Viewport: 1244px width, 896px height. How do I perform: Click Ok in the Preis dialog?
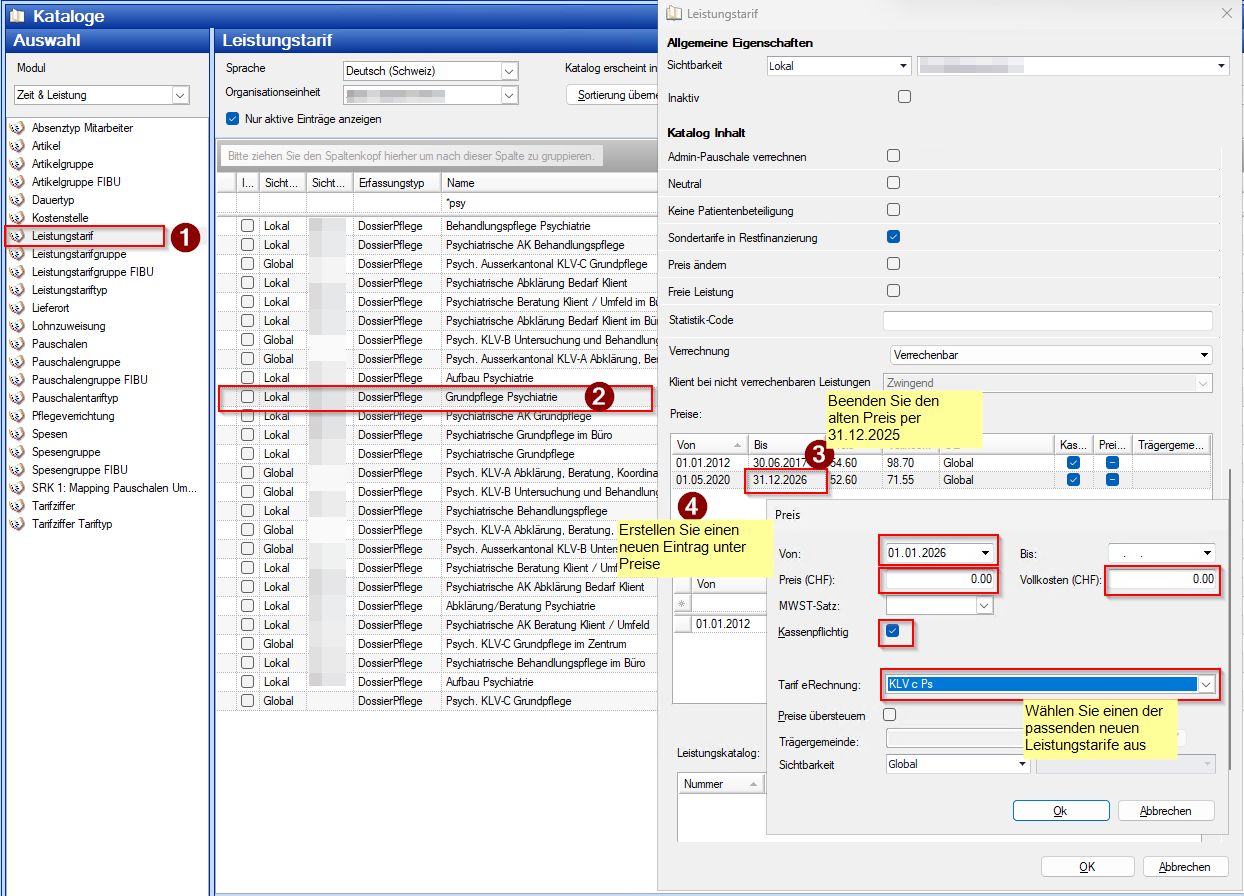point(1060,811)
